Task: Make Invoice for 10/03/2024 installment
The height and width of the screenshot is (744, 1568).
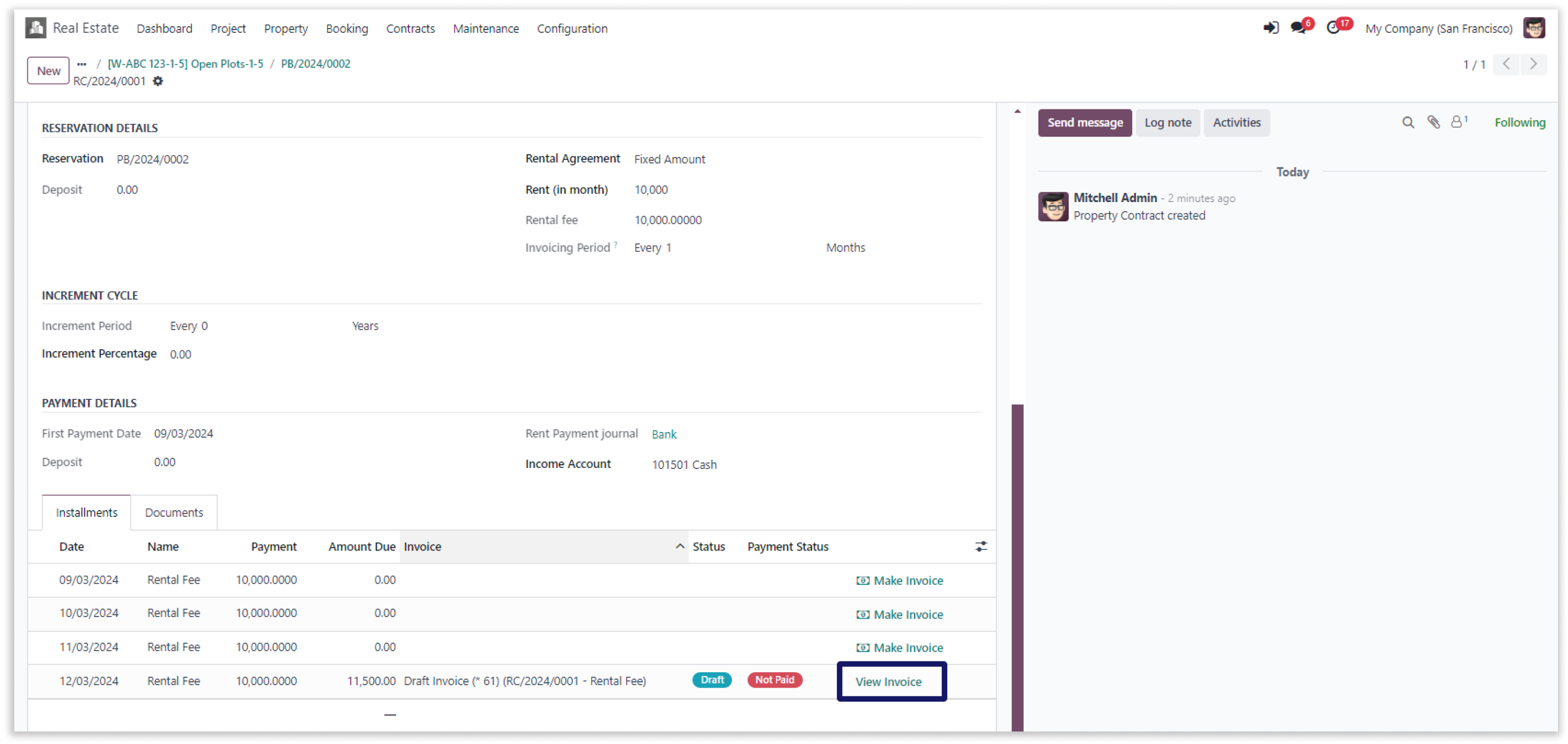Action: pos(900,615)
